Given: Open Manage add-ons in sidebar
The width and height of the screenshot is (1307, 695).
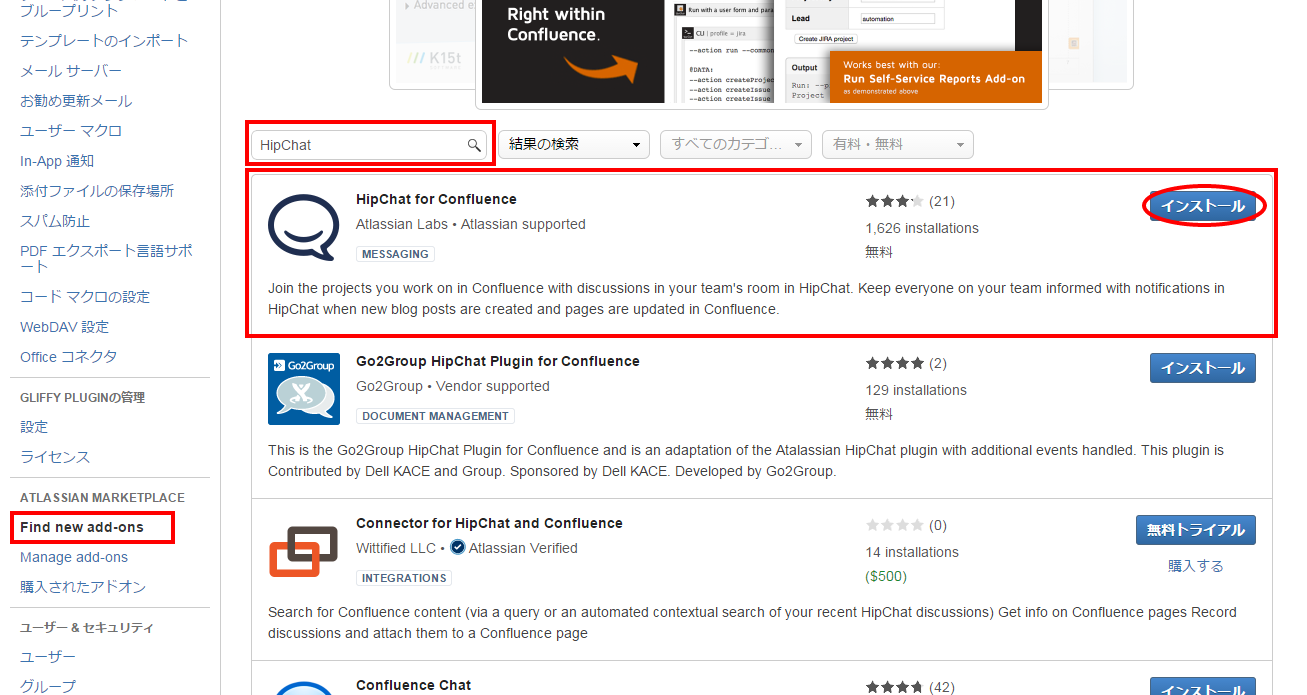Looking at the screenshot, I should pyautogui.click(x=74, y=557).
